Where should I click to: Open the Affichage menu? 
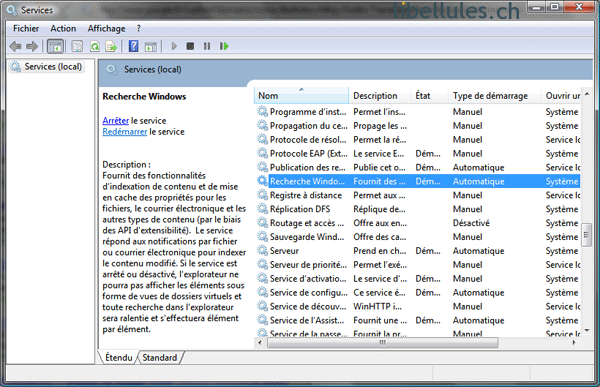pyautogui.click(x=106, y=28)
